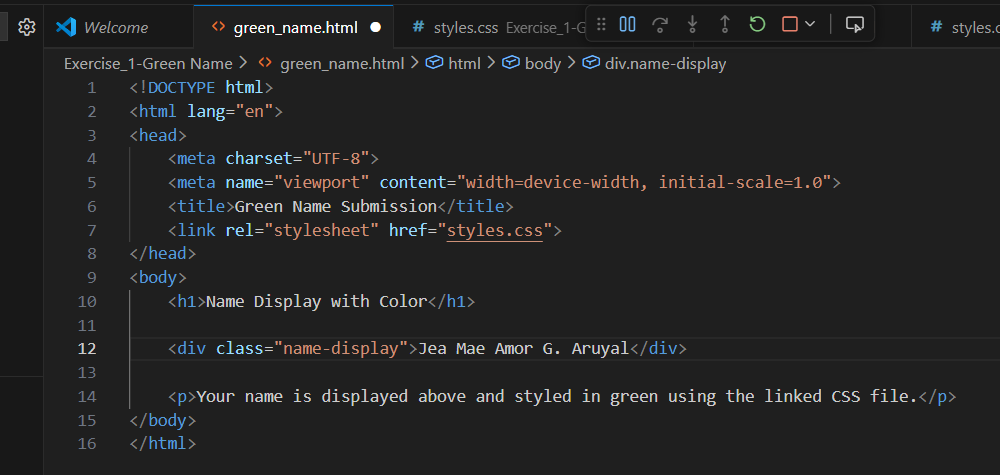This screenshot has width=1000, height=475.
Task: Pause the debug session
Action: coord(628,24)
